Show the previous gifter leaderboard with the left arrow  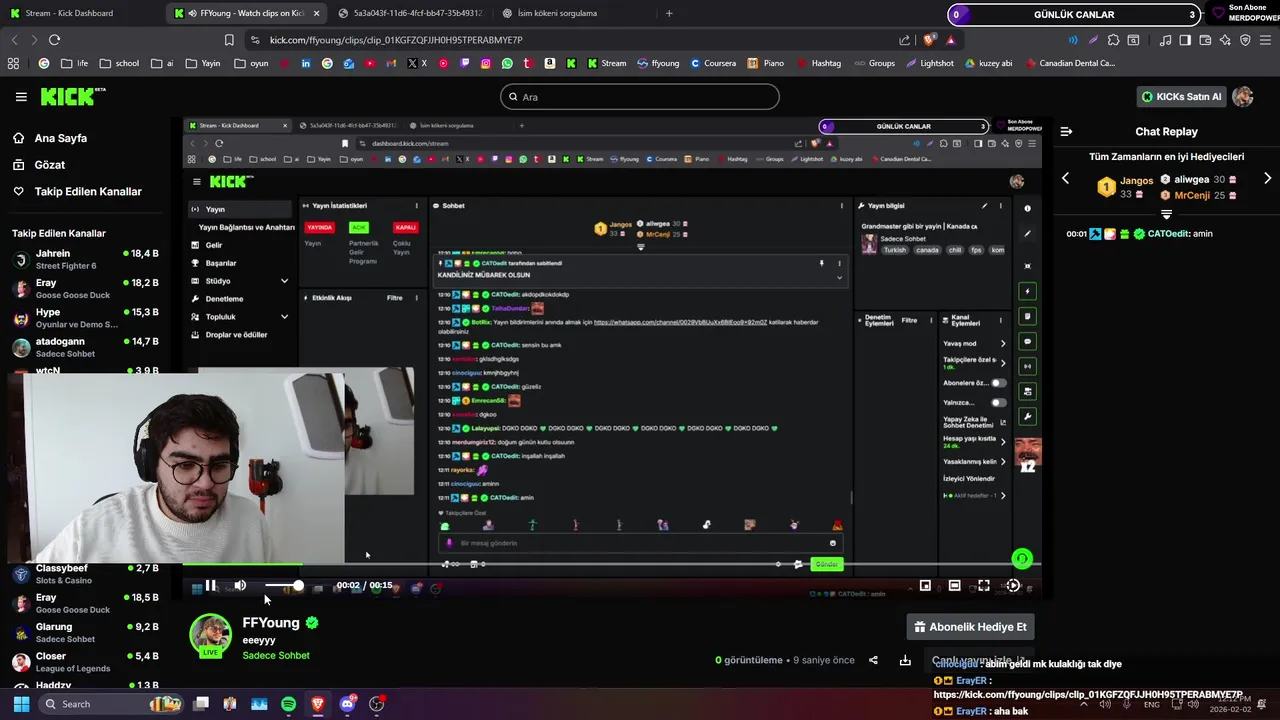coord(1065,178)
